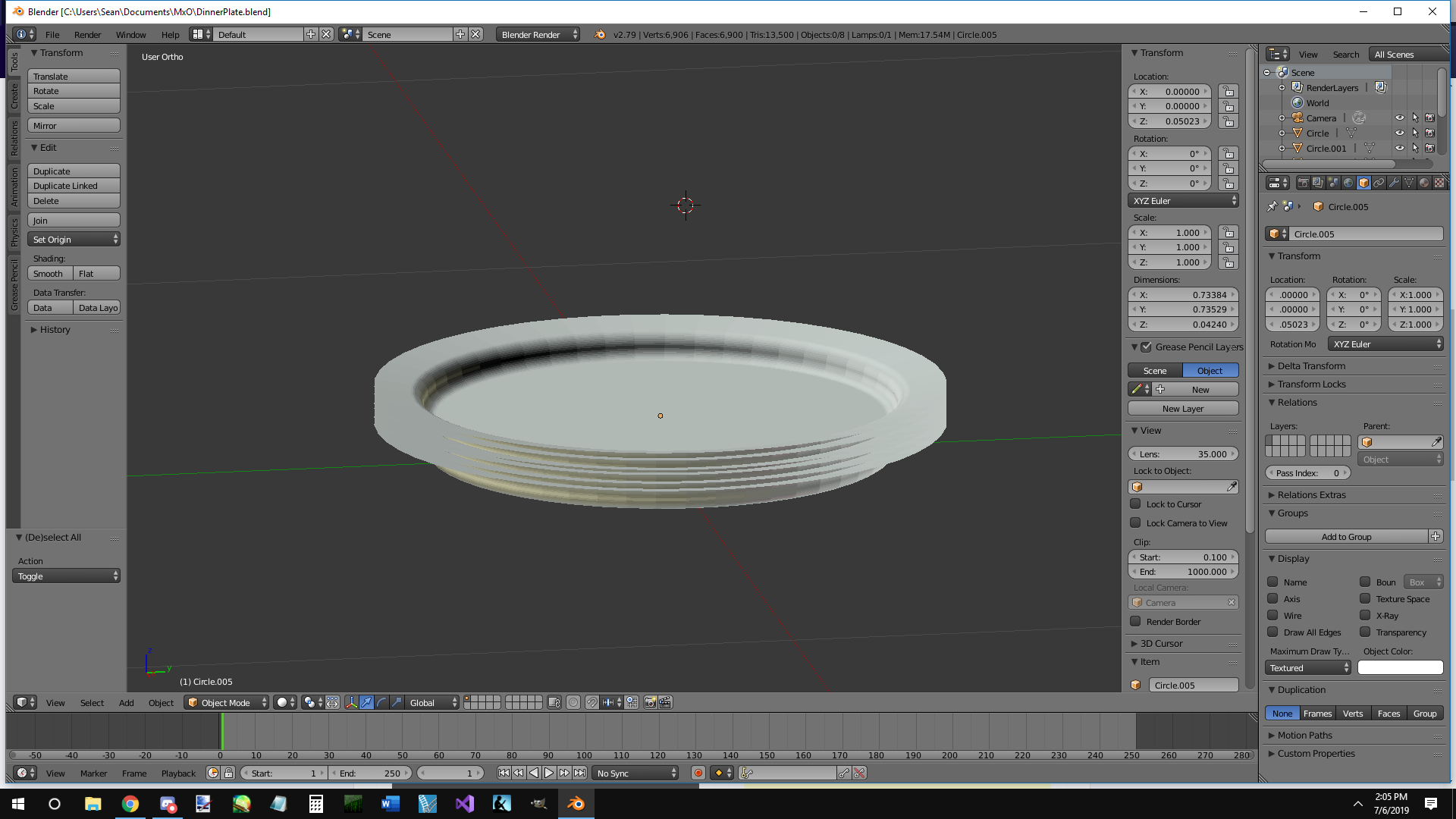Open the Render menu
The image size is (1456, 819).
click(87, 34)
